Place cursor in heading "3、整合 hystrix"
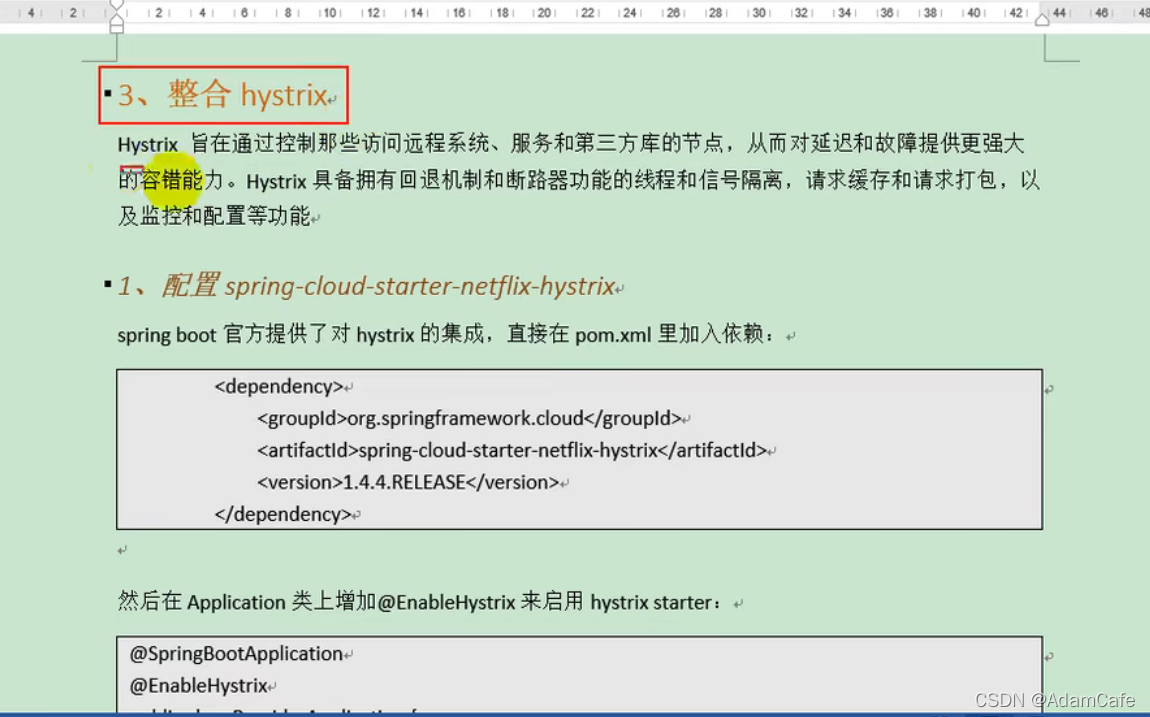This screenshot has height=717, width=1150. click(222, 95)
